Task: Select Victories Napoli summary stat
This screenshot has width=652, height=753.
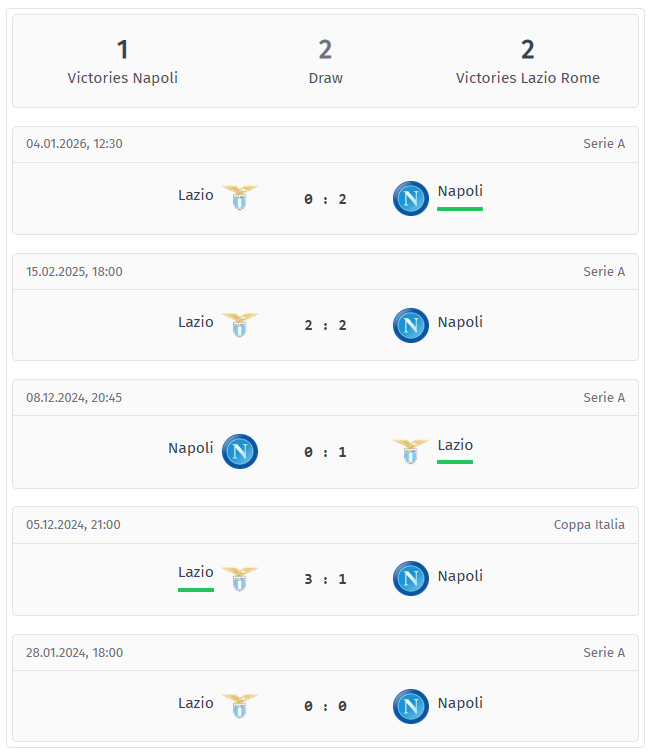Action: [x=122, y=61]
